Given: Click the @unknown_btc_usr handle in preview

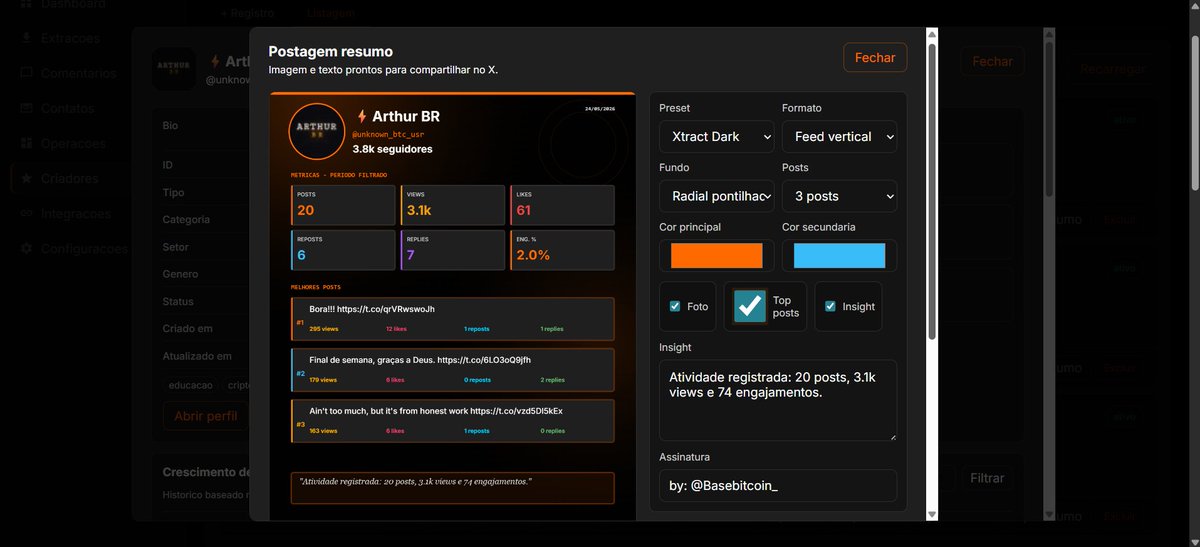Looking at the screenshot, I should 388,134.
